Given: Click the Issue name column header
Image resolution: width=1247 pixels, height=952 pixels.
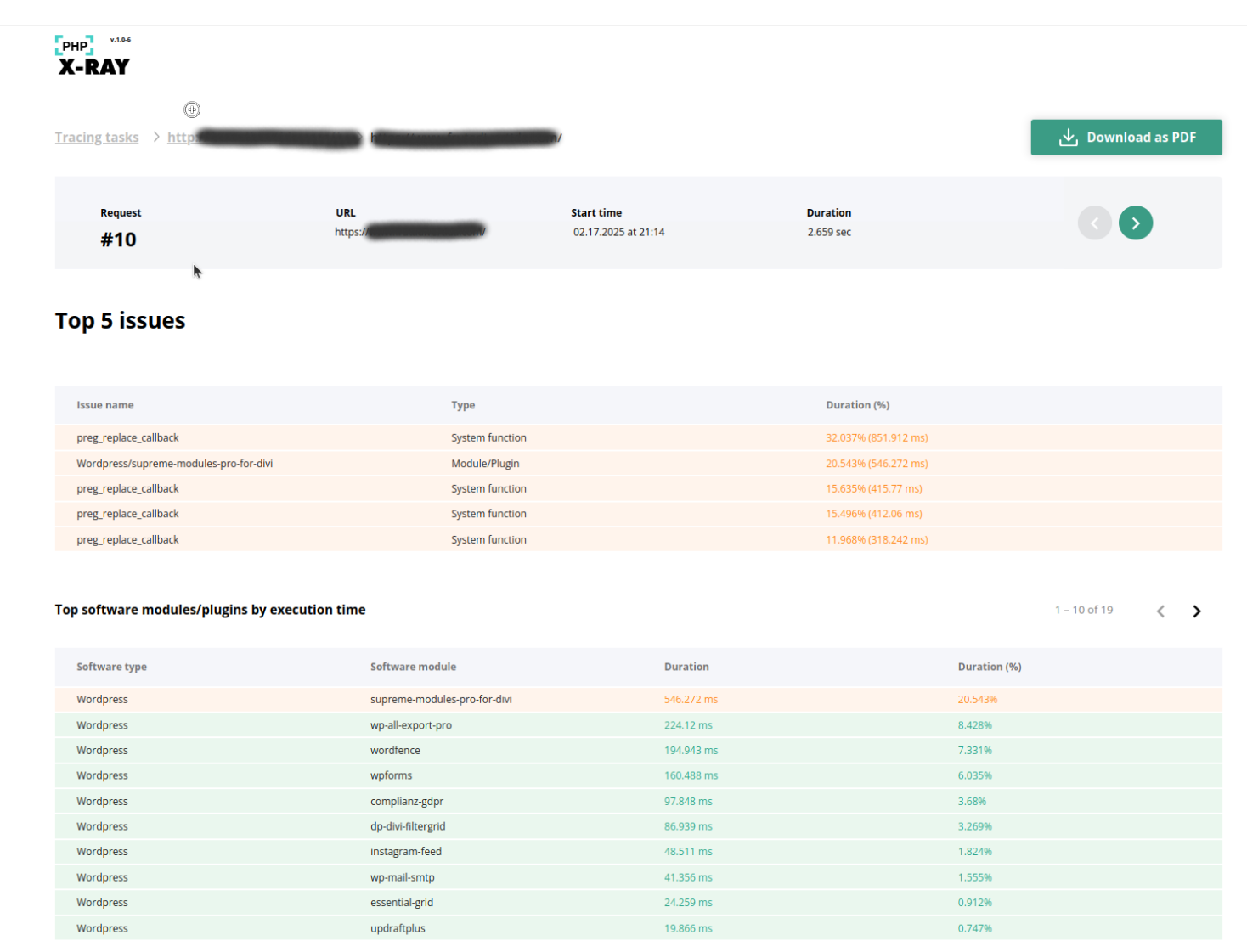Looking at the screenshot, I should [x=105, y=405].
